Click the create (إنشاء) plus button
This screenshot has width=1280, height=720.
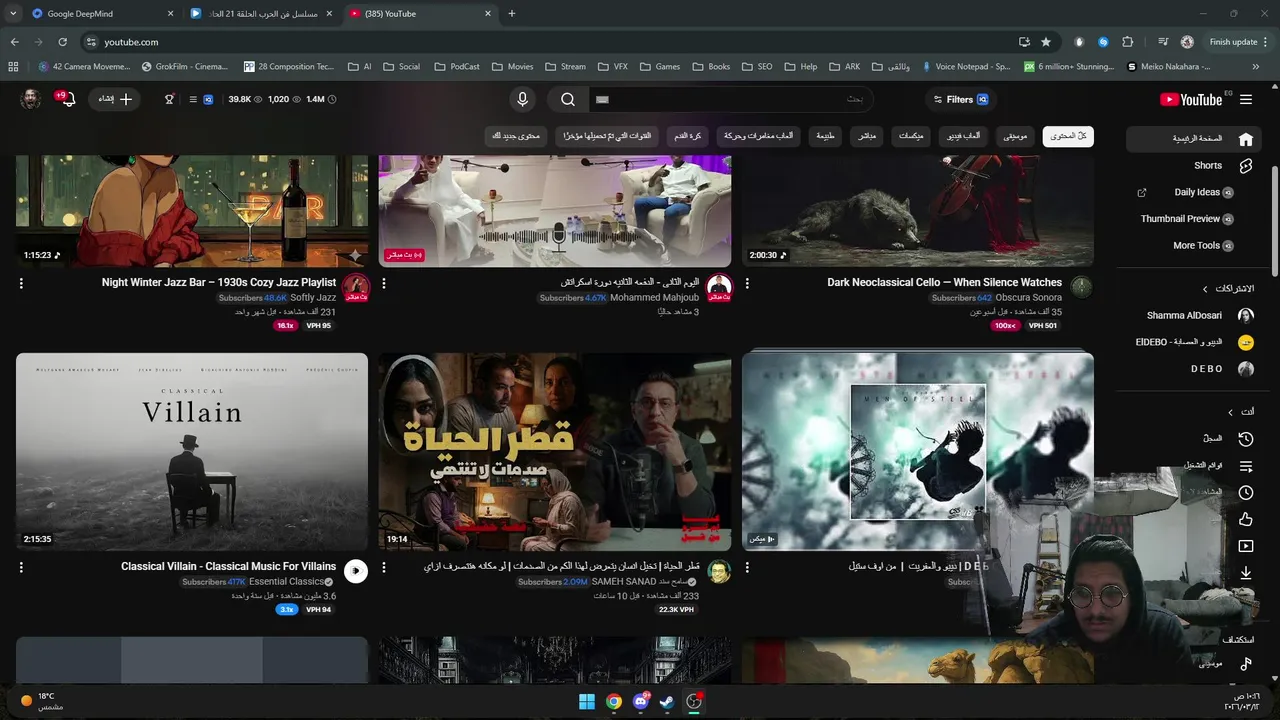[114, 99]
